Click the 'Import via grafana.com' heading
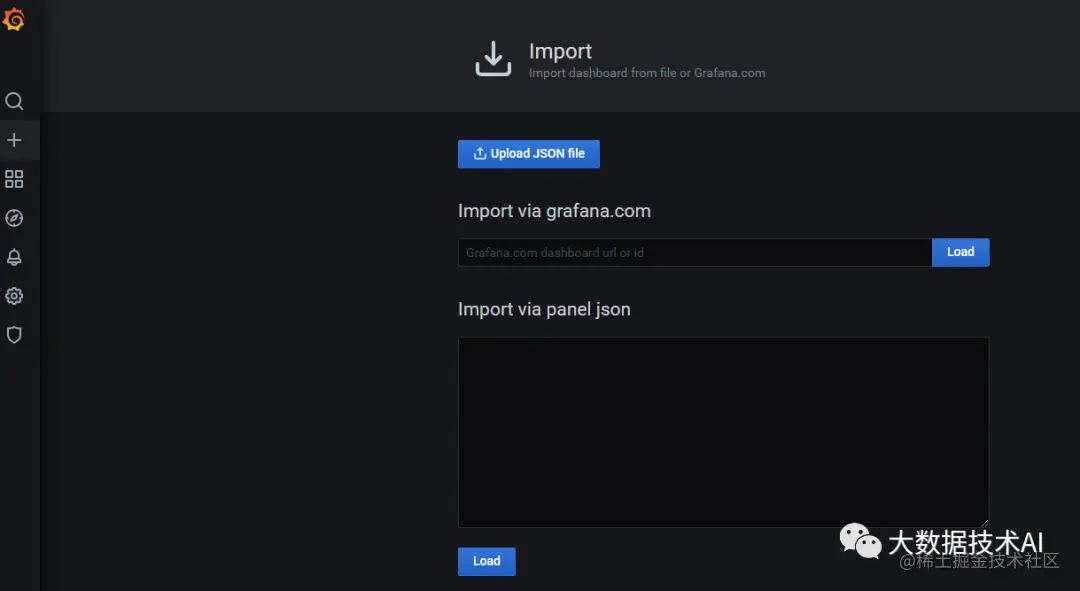This screenshot has height=591, width=1080. pos(554,211)
